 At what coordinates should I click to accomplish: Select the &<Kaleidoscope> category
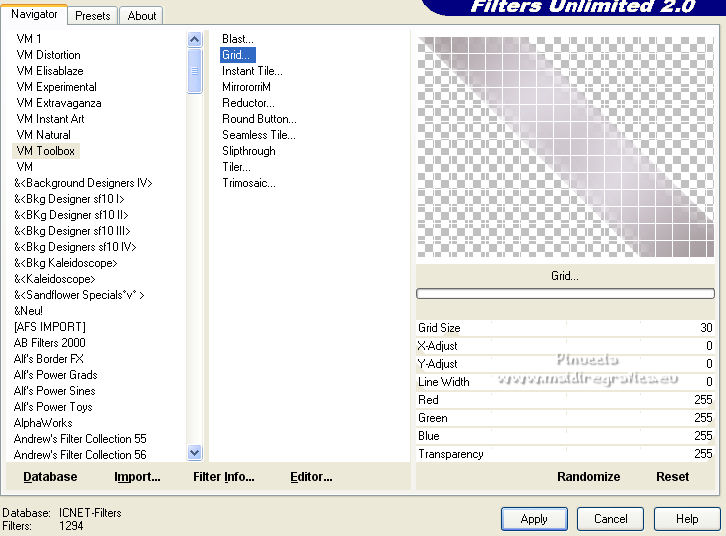[x=54, y=279]
